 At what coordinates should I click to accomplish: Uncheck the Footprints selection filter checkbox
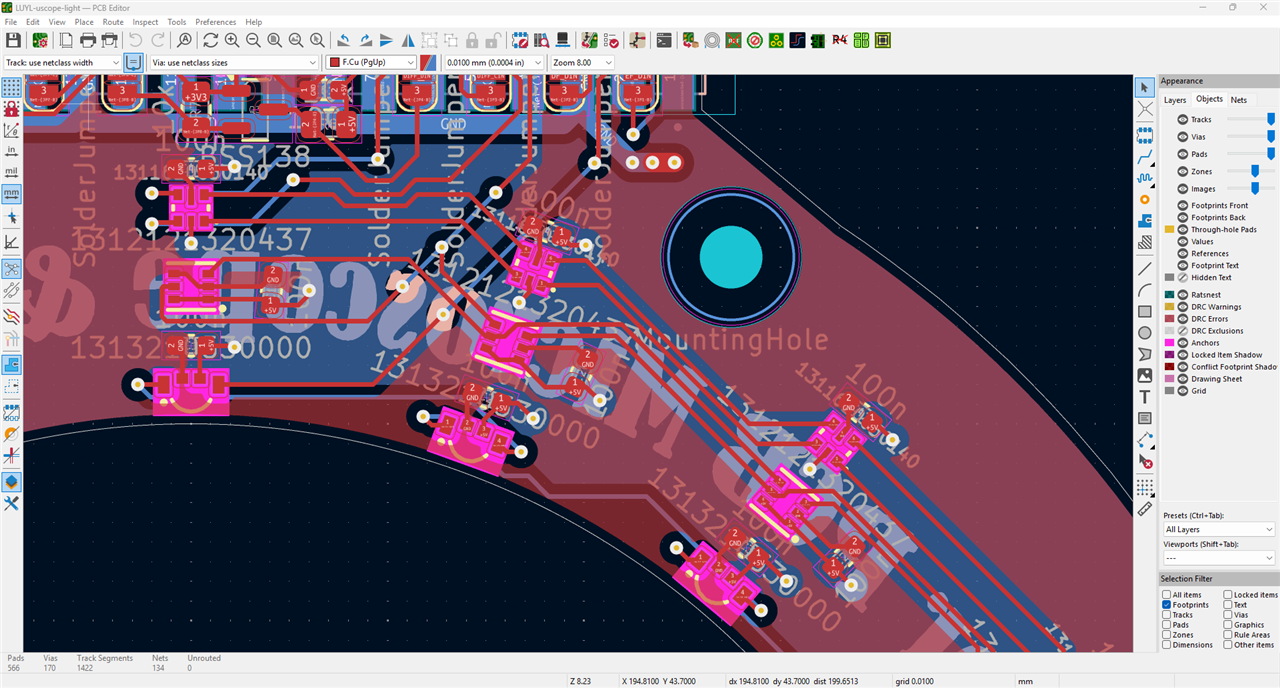[x=1166, y=605]
